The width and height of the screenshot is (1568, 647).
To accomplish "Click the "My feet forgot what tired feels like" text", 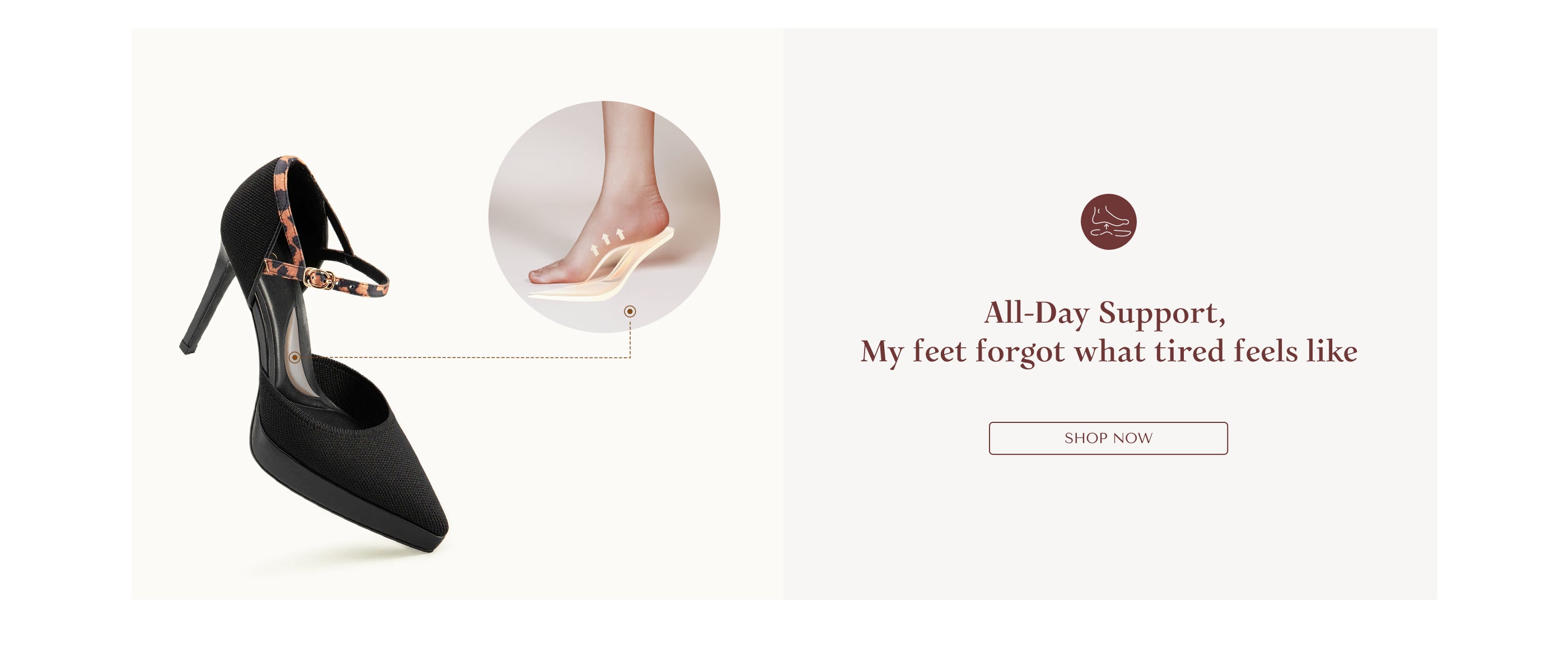I will coord(1108,352).
